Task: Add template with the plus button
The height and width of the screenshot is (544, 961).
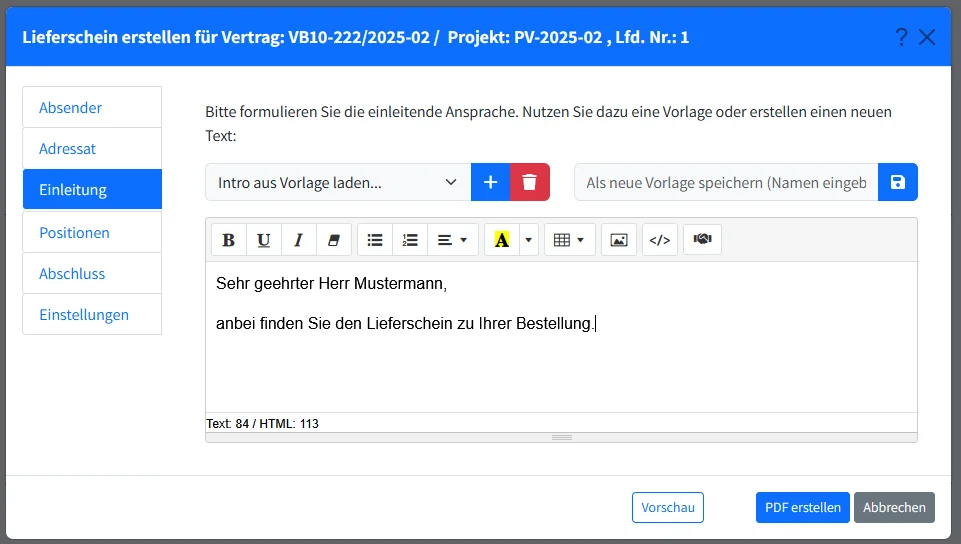Action: pos(490,182)
